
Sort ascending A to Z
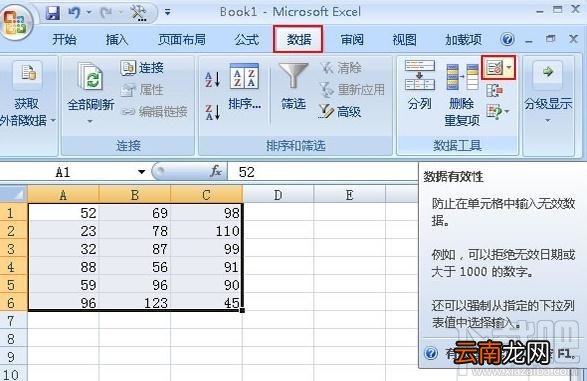pos(212,80)
